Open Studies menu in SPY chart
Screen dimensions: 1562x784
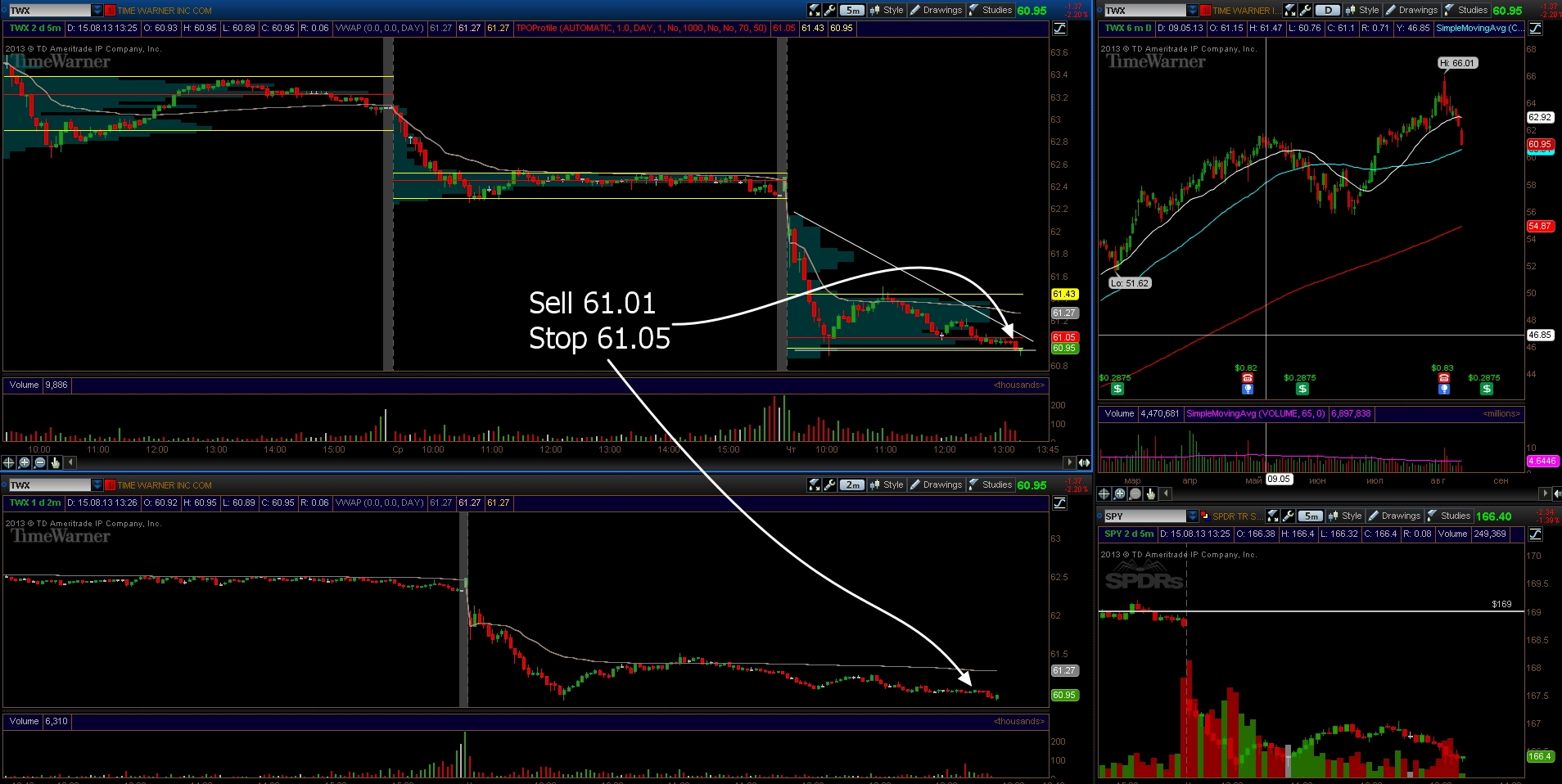1449,516
